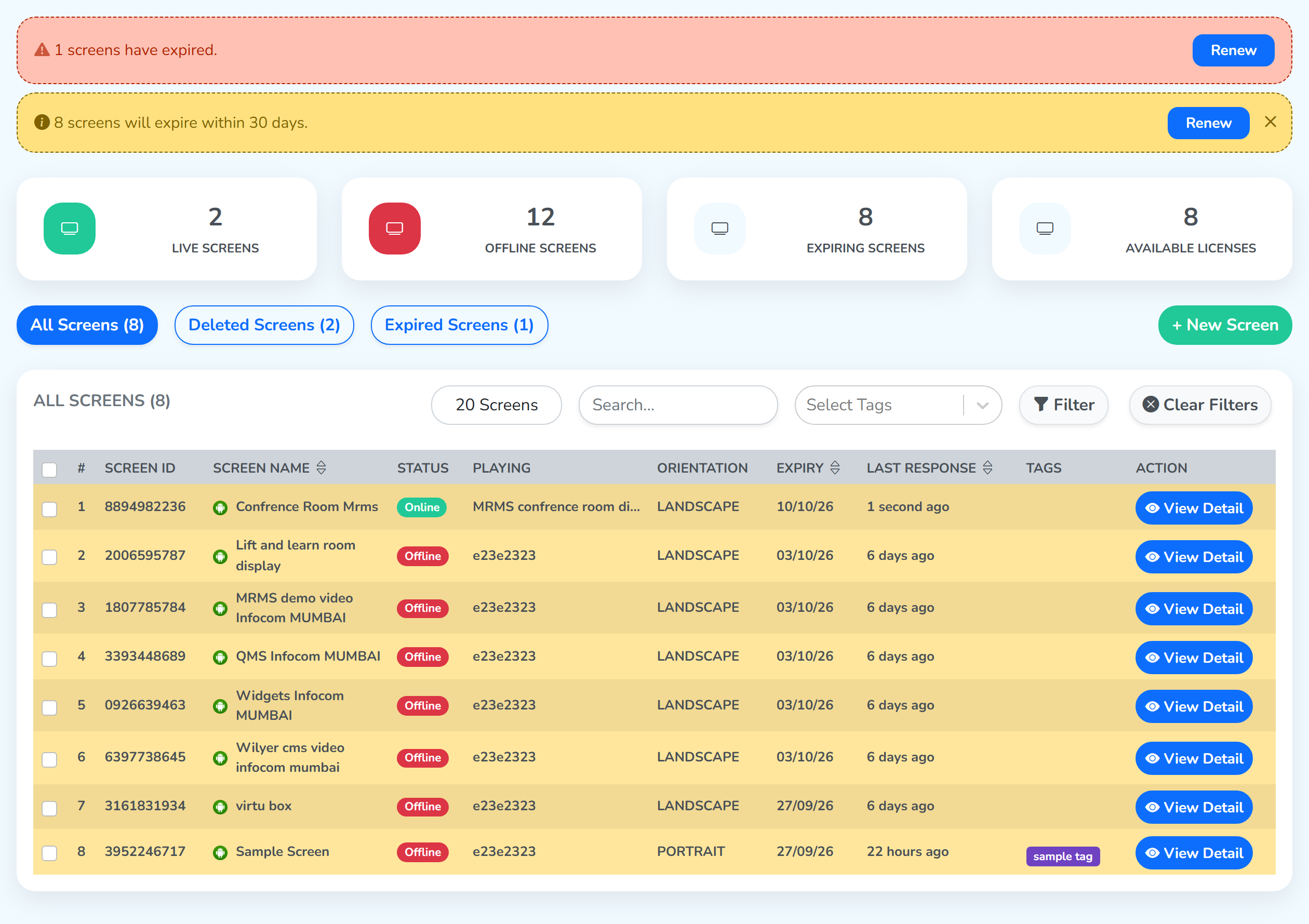The image size is (1309, 924).
Task: Click the Online status badge
Action: (x=422, y=507)
